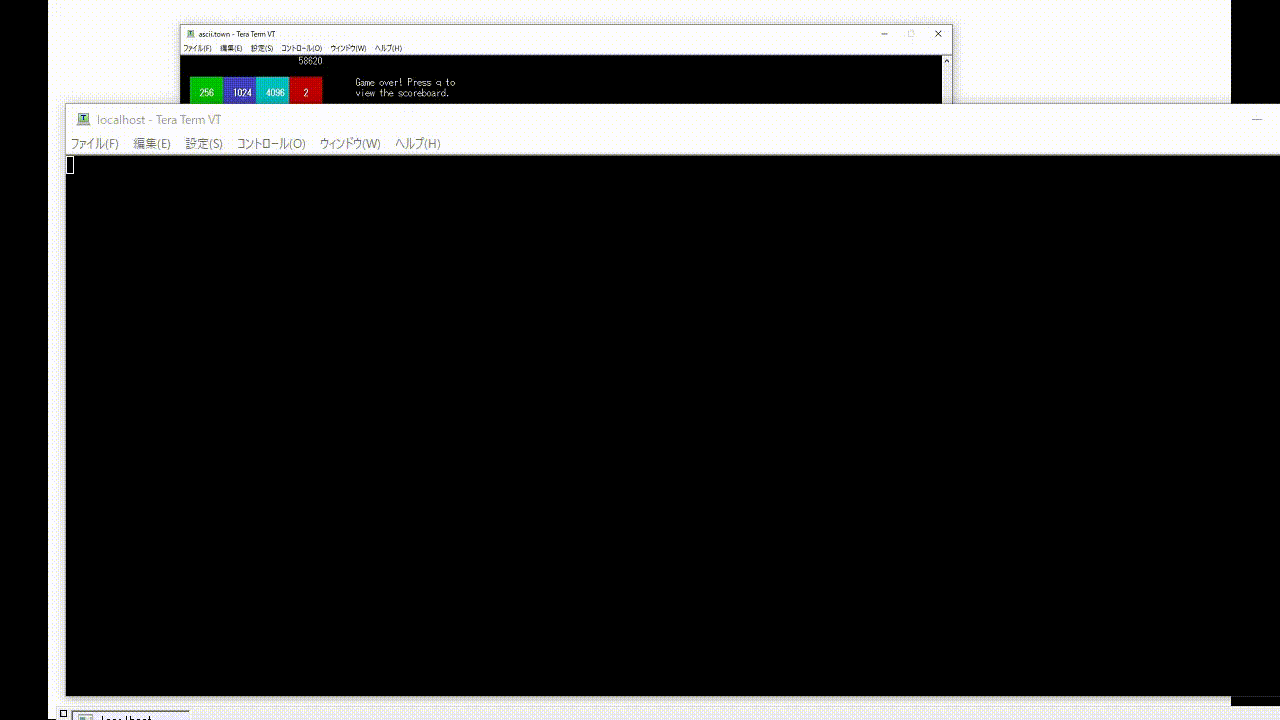Click the terminal cursor in localhost window
The image size is (1280, 720).
[71, 165]
